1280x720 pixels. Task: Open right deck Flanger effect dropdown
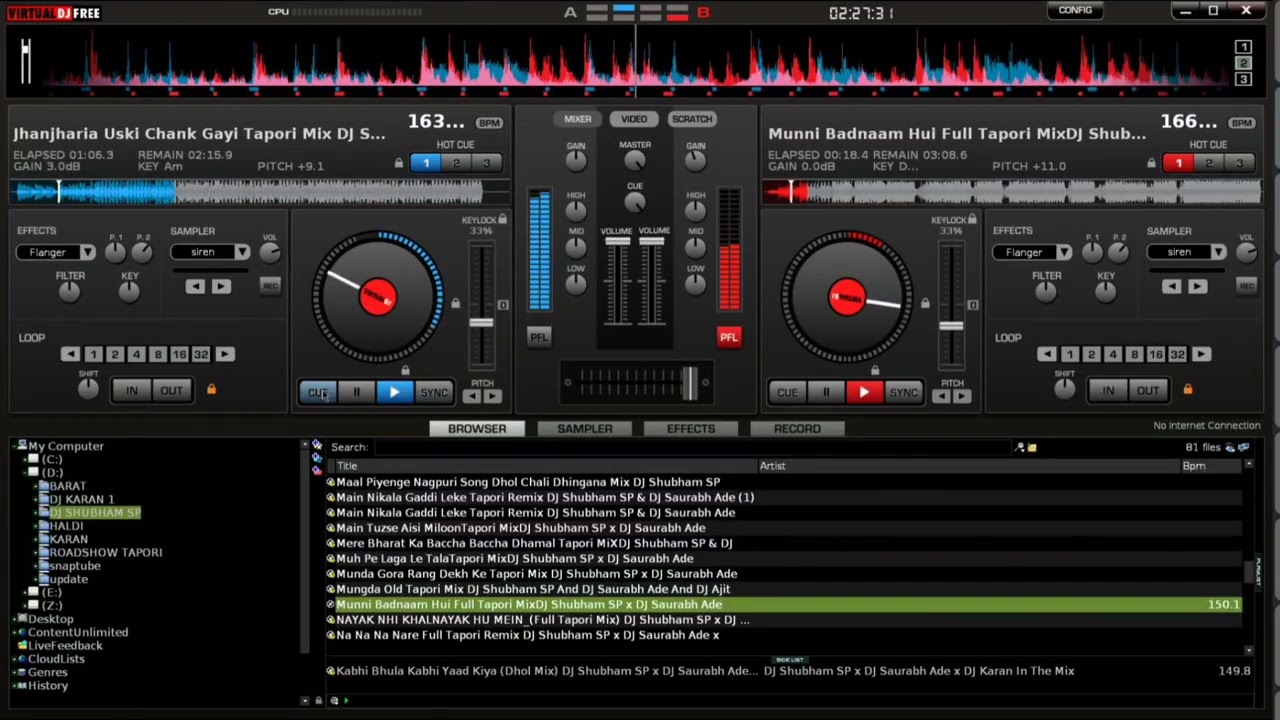click(x=1064, y=253)
